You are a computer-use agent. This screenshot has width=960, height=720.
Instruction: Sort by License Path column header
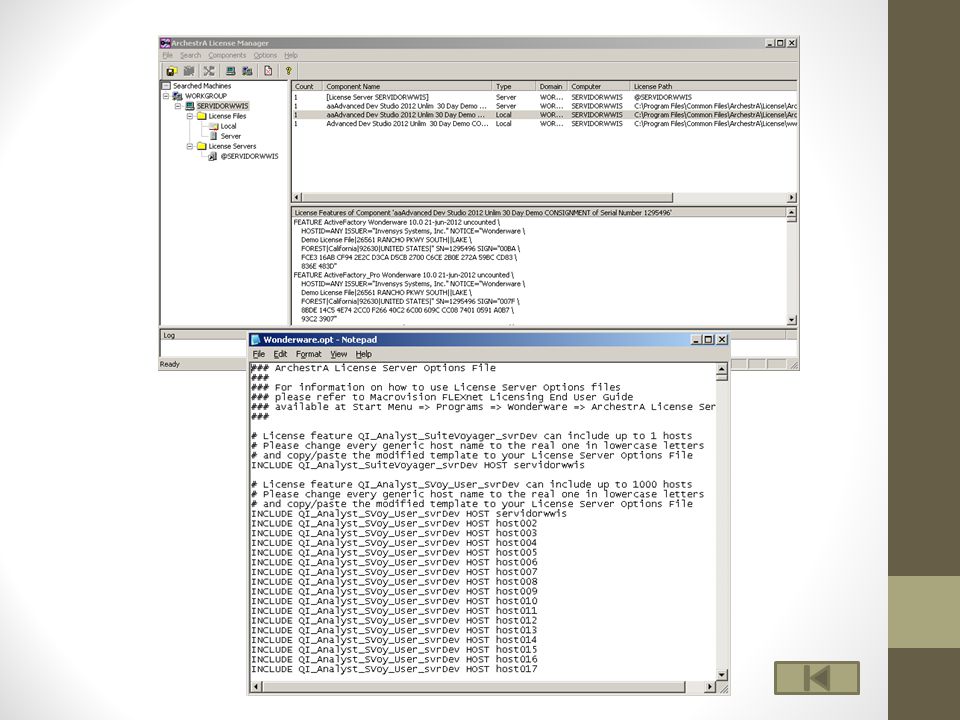(x=714, y=86)
